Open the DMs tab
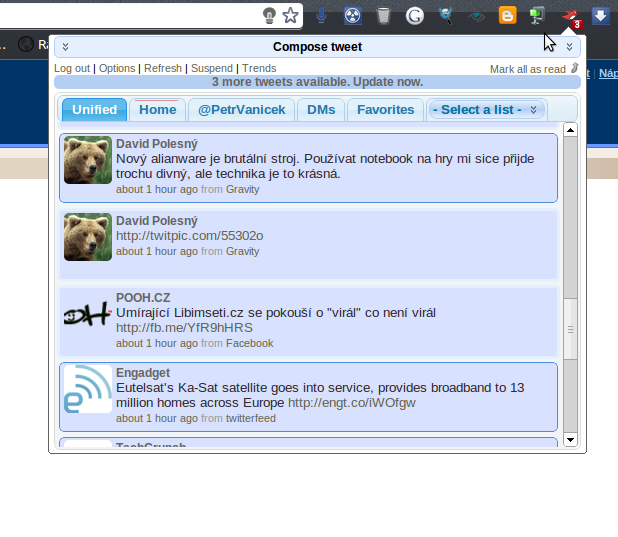The width and height of the screenshot is (618, 537). (x=321, y=110)
